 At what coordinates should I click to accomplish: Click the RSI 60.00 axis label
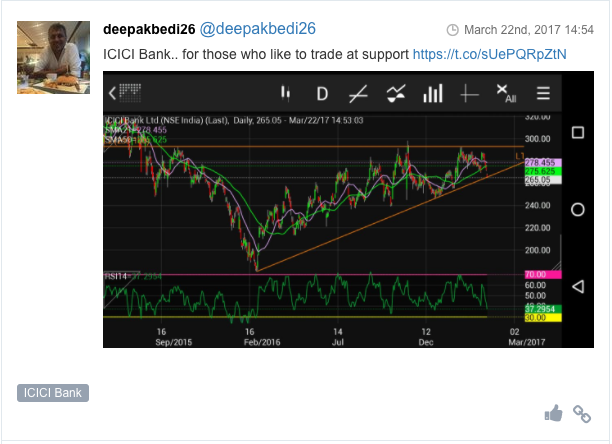click(x=535, y=285)
